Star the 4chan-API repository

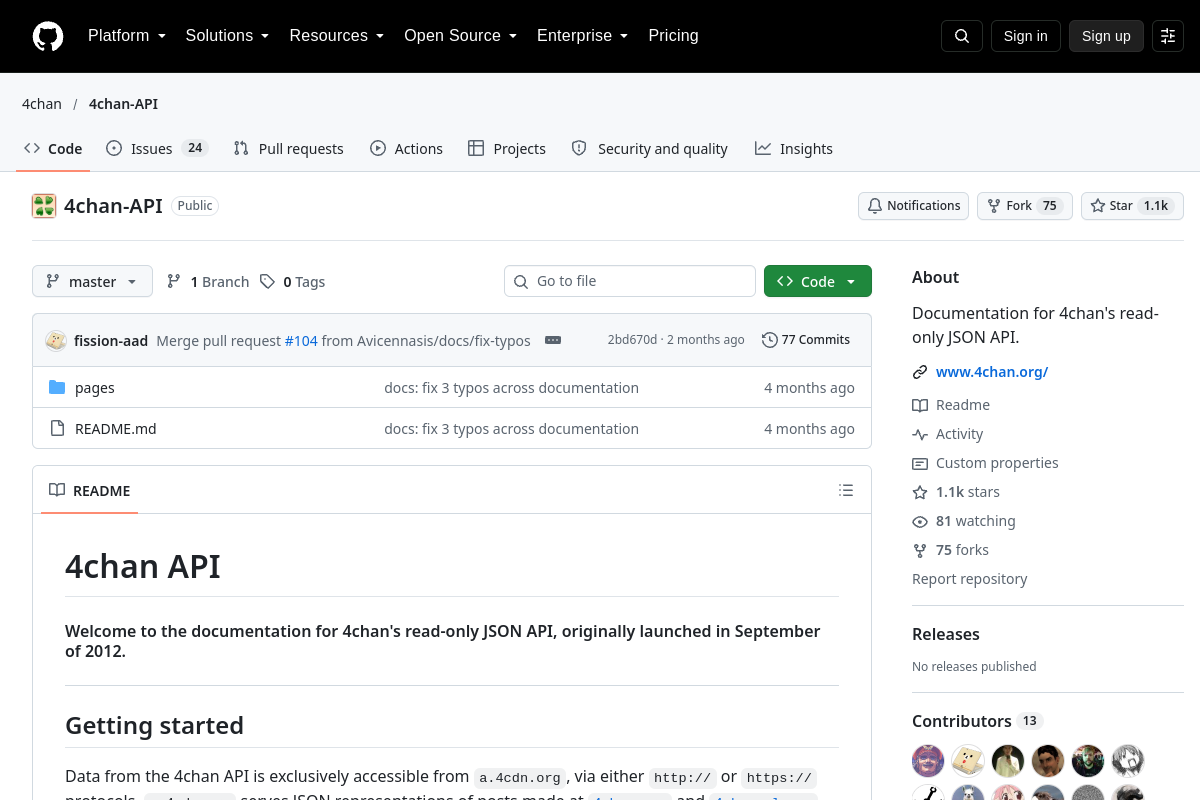coord(1132,206)
